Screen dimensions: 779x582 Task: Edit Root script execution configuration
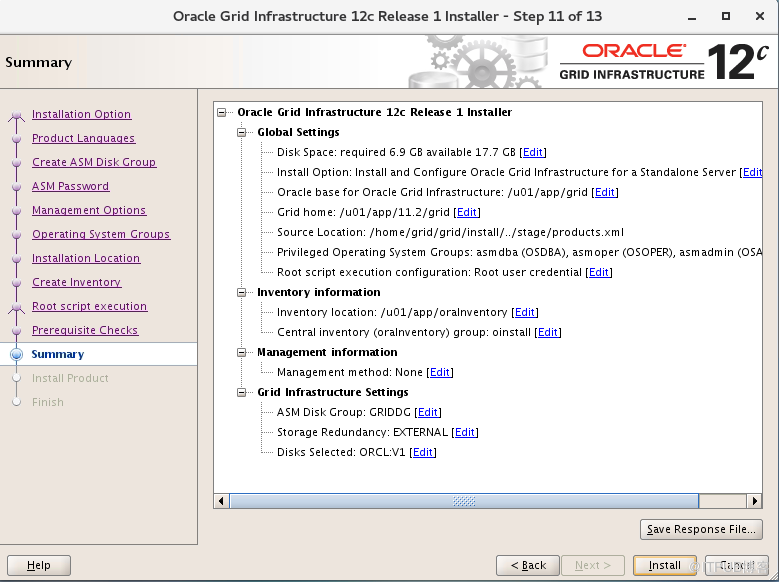tap(599, 272)
